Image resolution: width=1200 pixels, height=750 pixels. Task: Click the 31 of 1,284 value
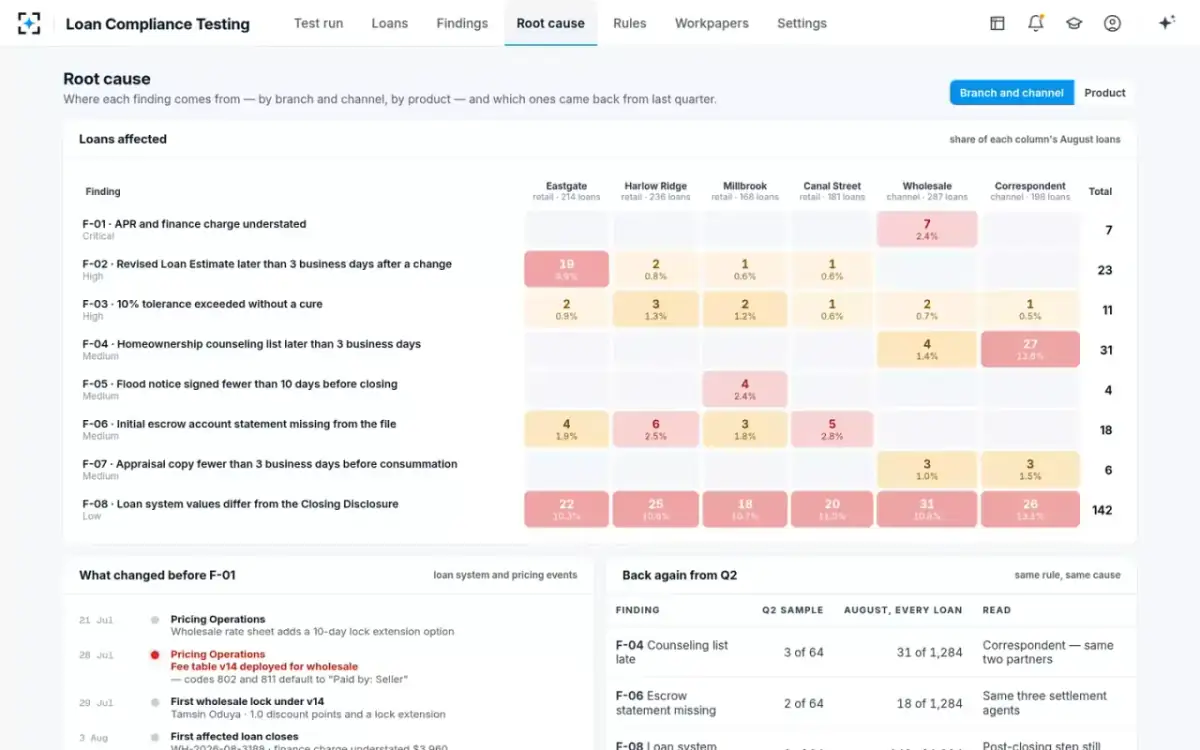coord(929,652)
